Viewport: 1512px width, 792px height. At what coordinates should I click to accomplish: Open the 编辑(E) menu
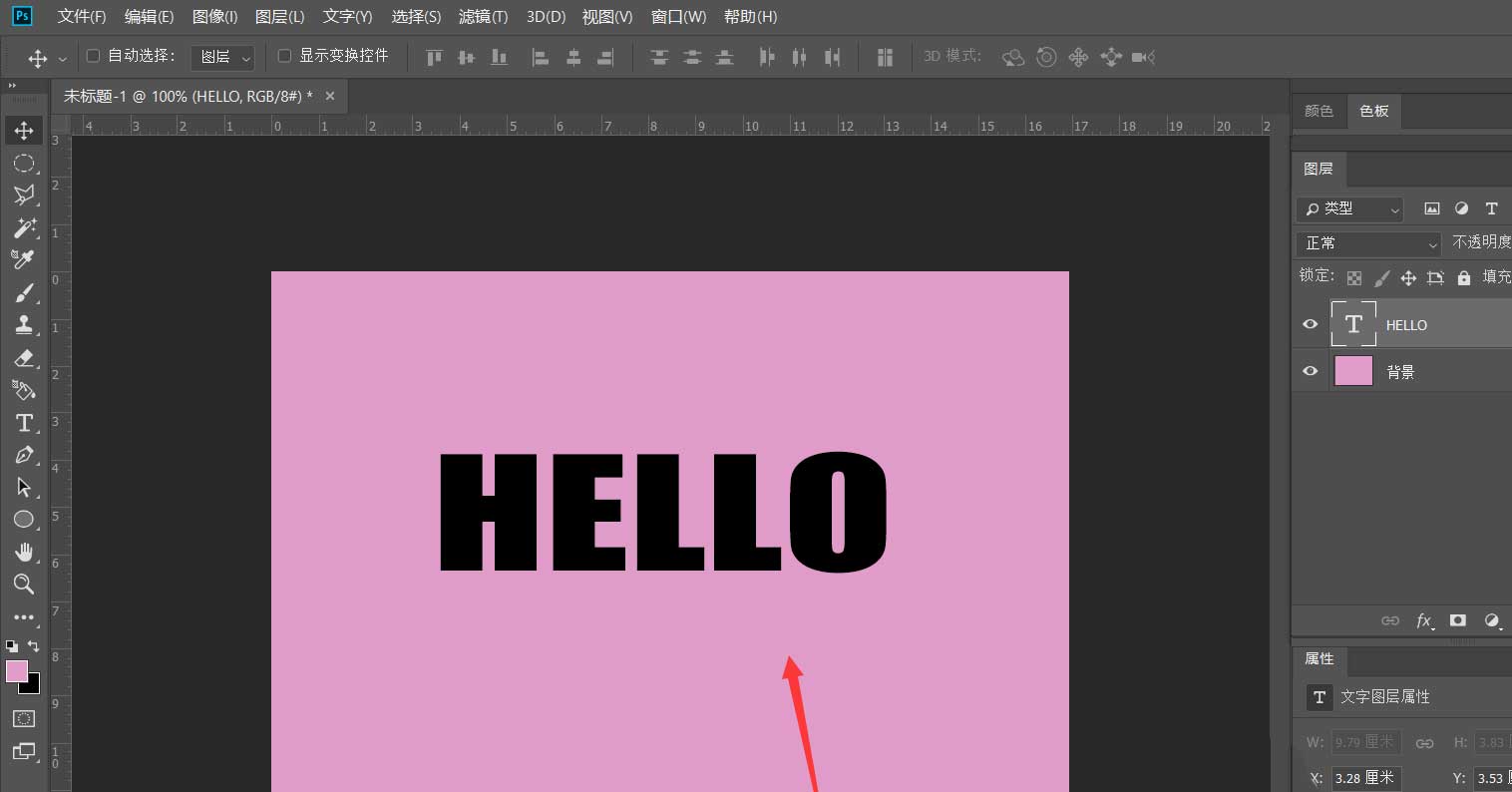[x=149, y=17]
